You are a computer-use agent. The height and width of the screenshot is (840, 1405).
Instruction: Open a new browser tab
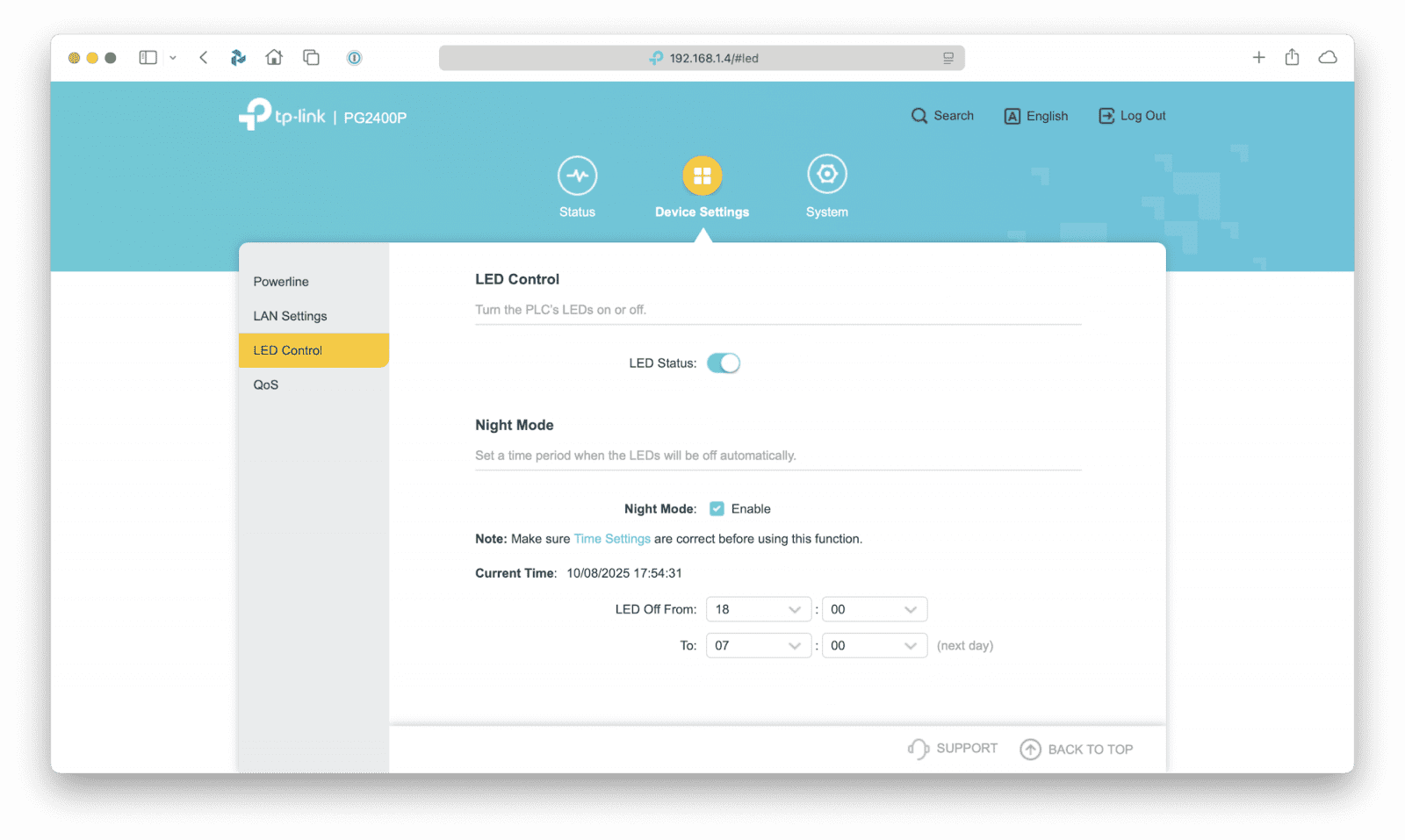click(x=1258, y=58)
